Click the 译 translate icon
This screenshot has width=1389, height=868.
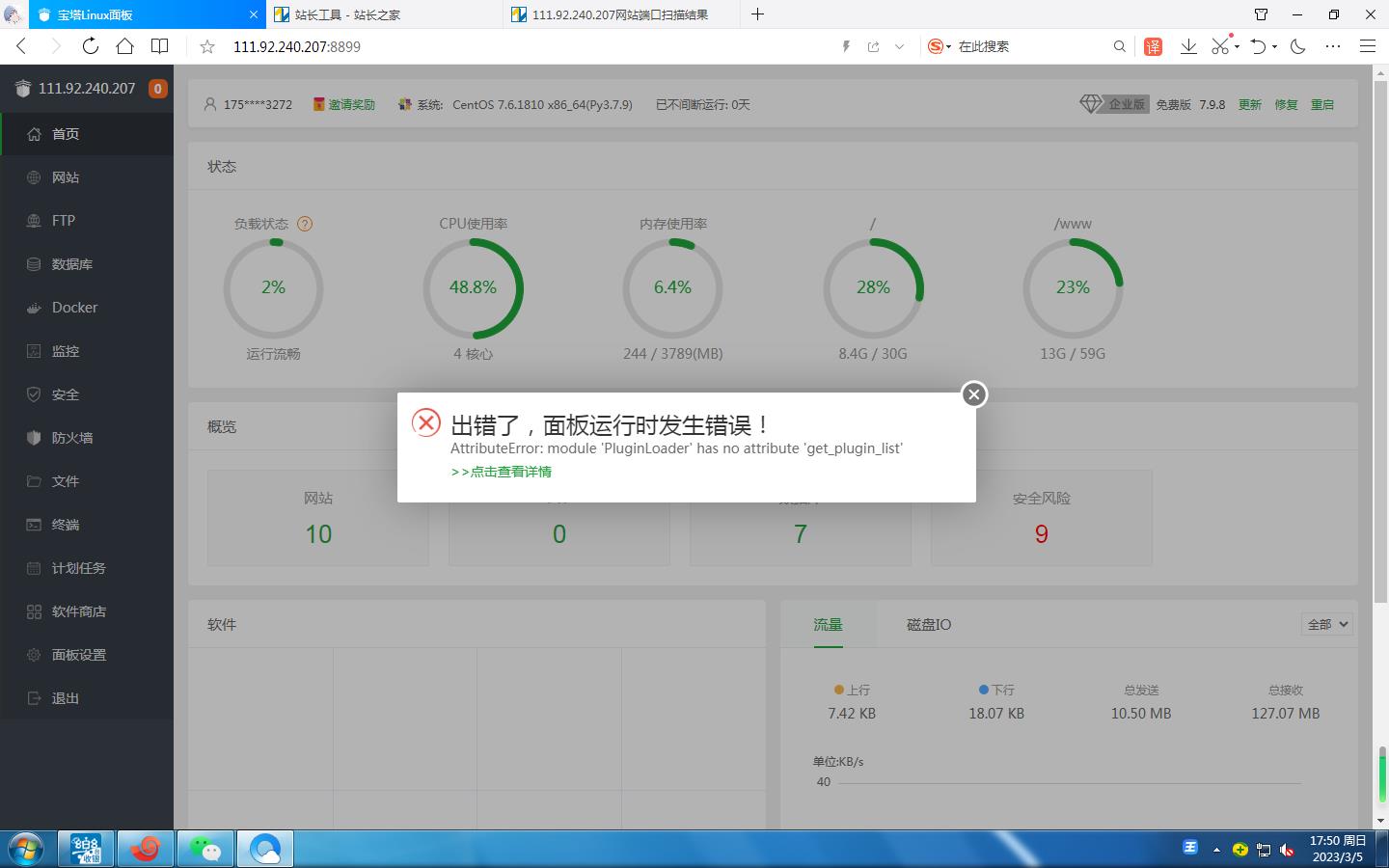click(x=1154, y=46)
